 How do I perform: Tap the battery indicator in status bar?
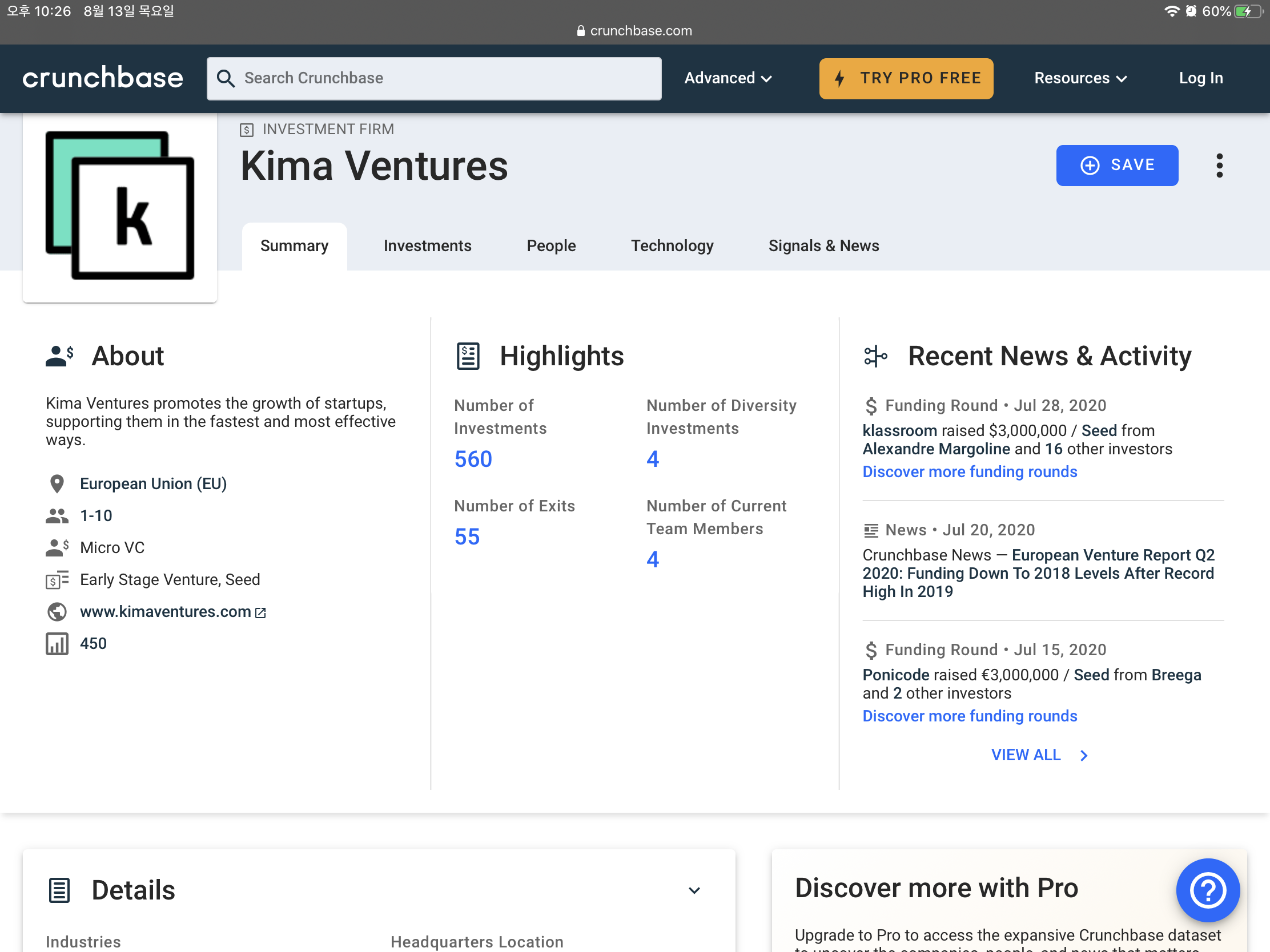[x=1248, y=11]
